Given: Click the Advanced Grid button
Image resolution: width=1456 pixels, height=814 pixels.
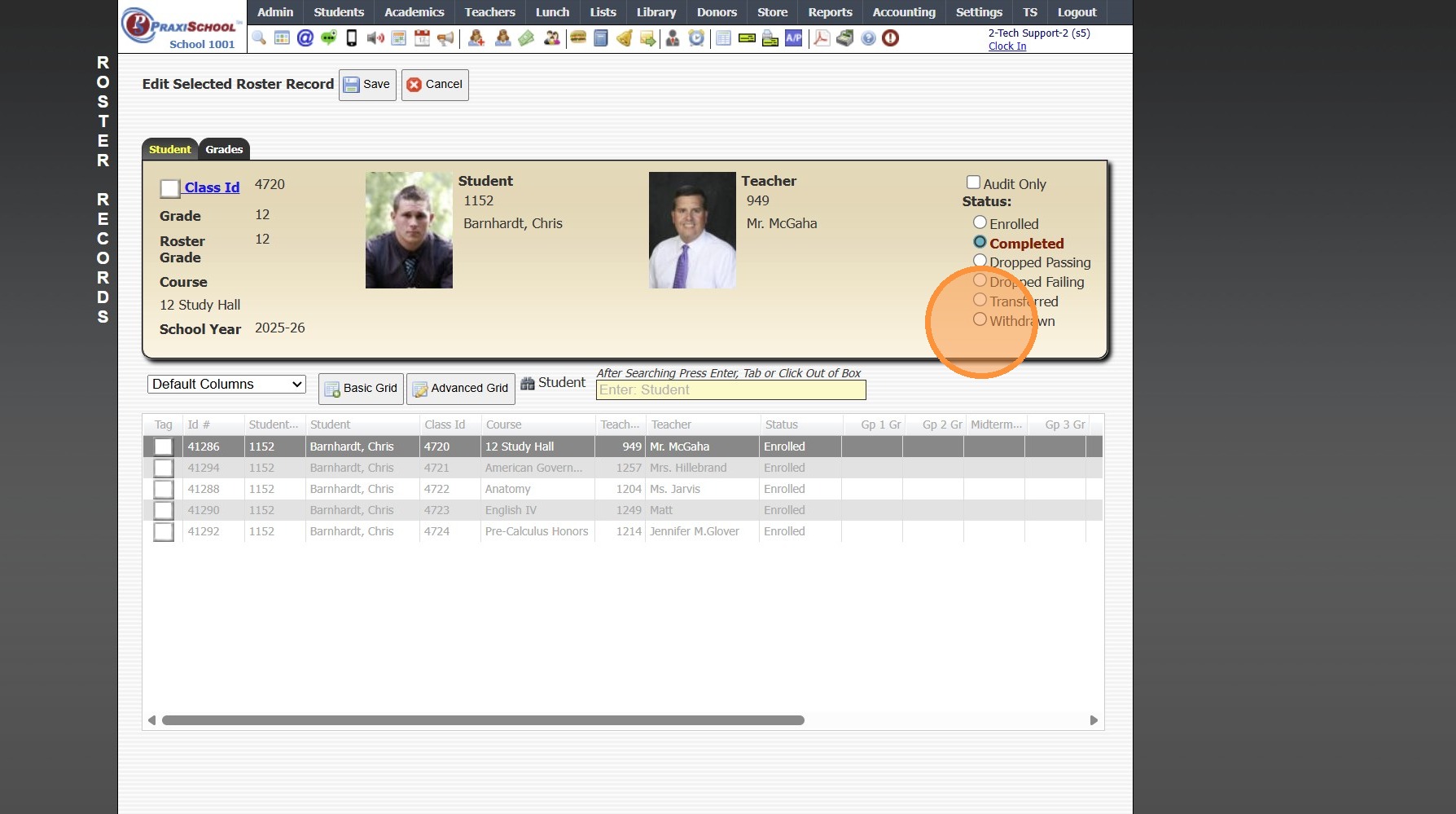Looking at the screenshot, I should (x=460, y=389).
